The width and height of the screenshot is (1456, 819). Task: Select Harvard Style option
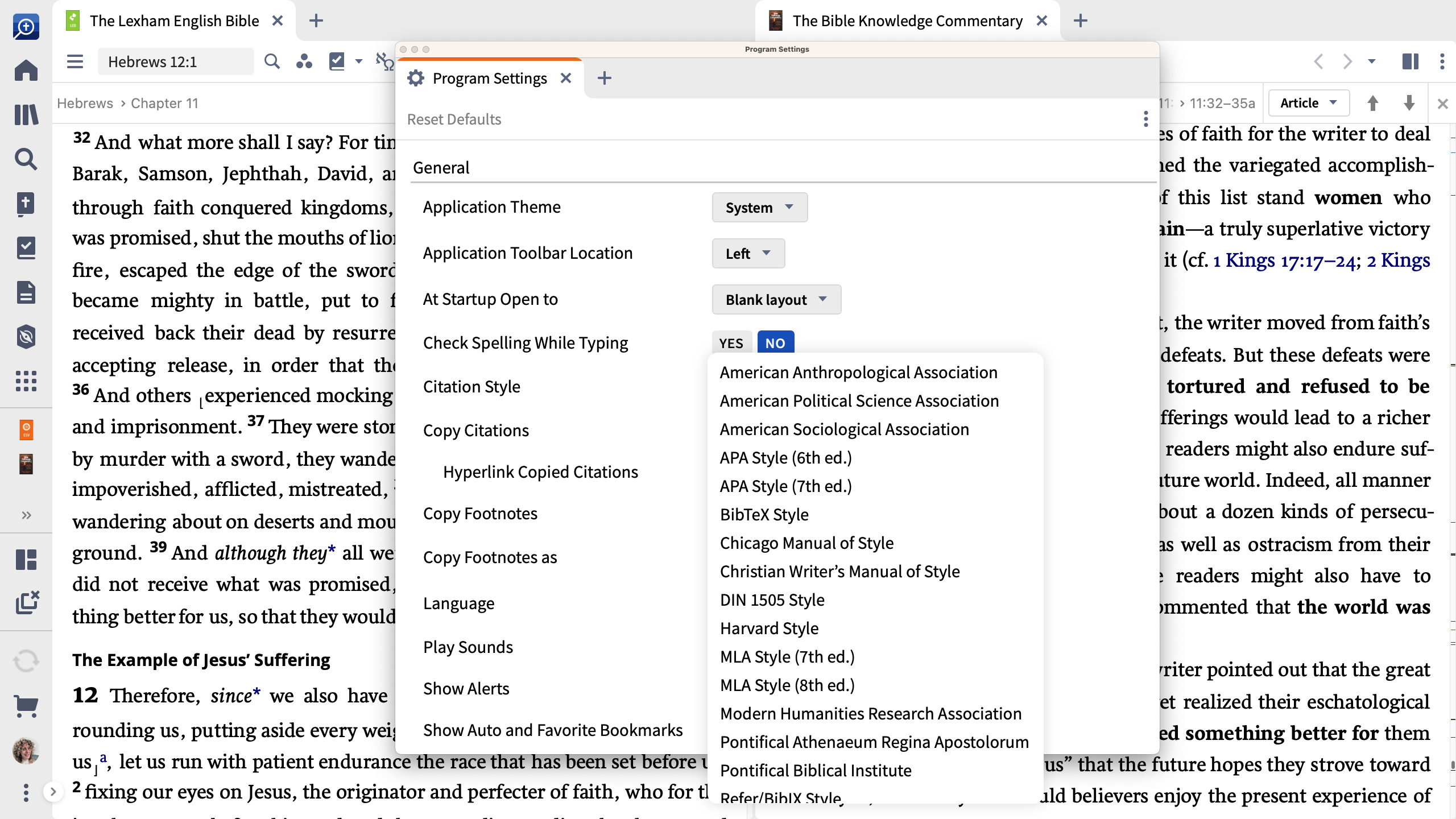point(770,628)
